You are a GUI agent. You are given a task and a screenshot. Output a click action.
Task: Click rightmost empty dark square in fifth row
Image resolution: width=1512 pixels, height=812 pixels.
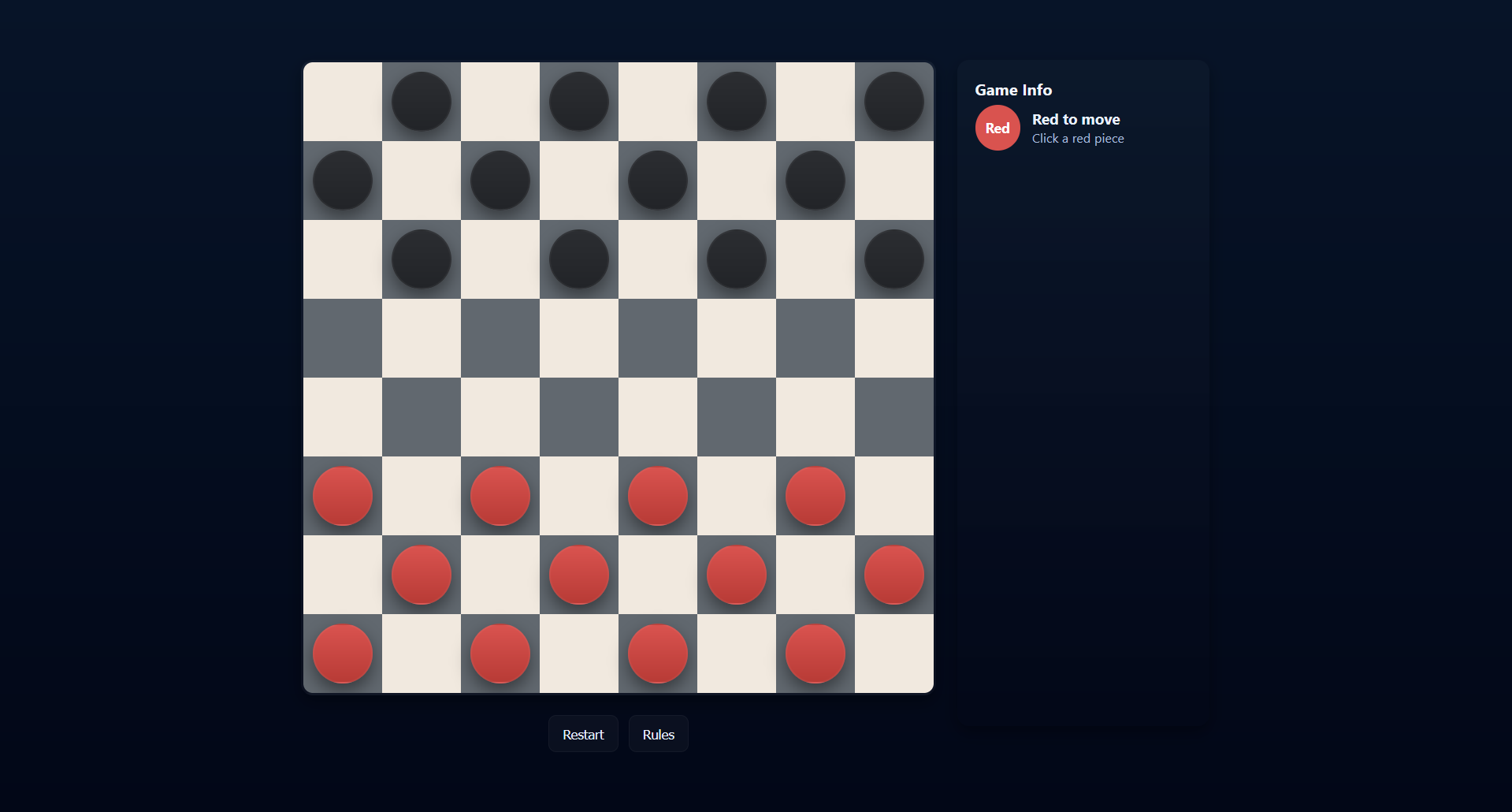pos(894,417)
